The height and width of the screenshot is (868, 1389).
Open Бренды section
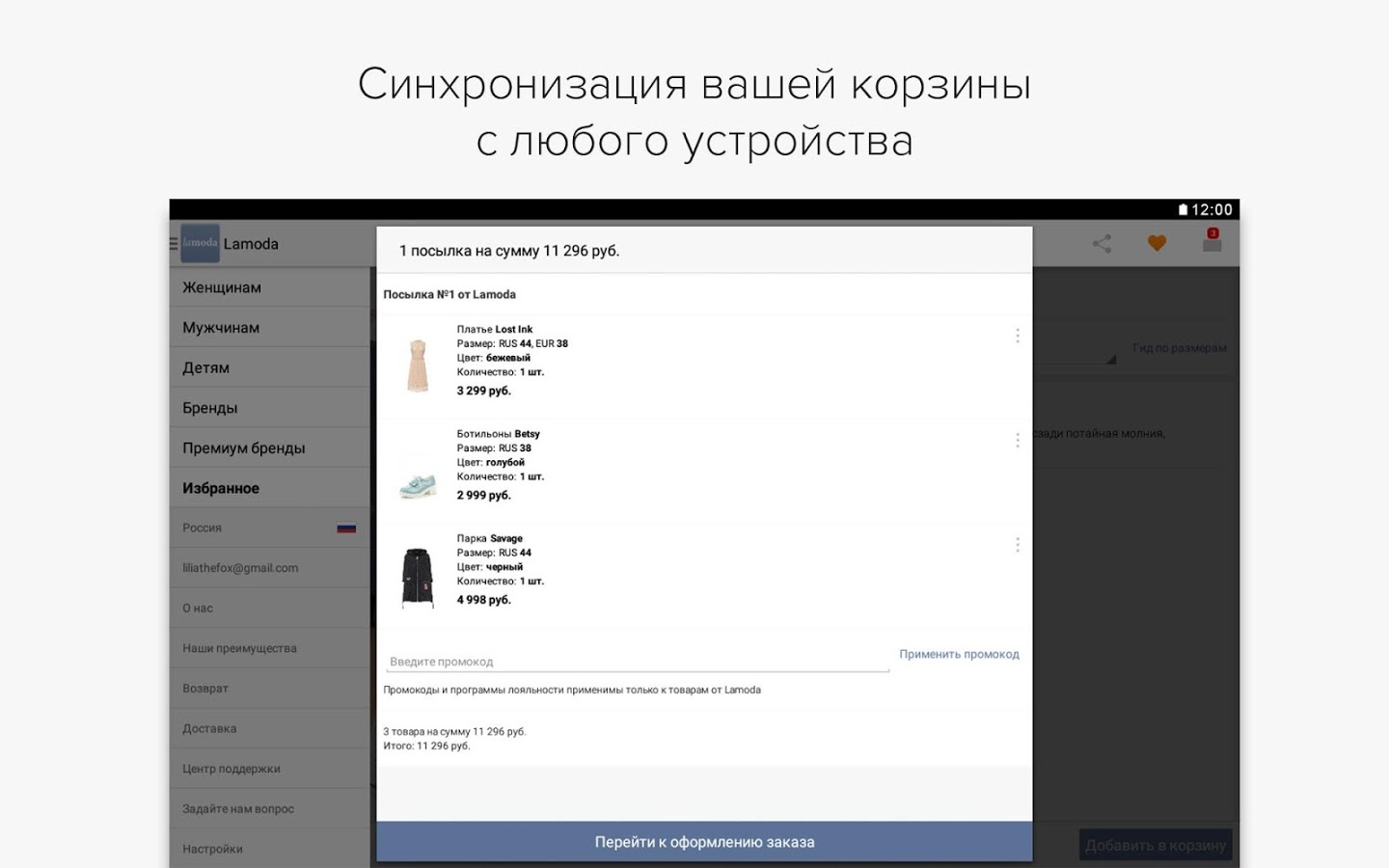(270, 408)
